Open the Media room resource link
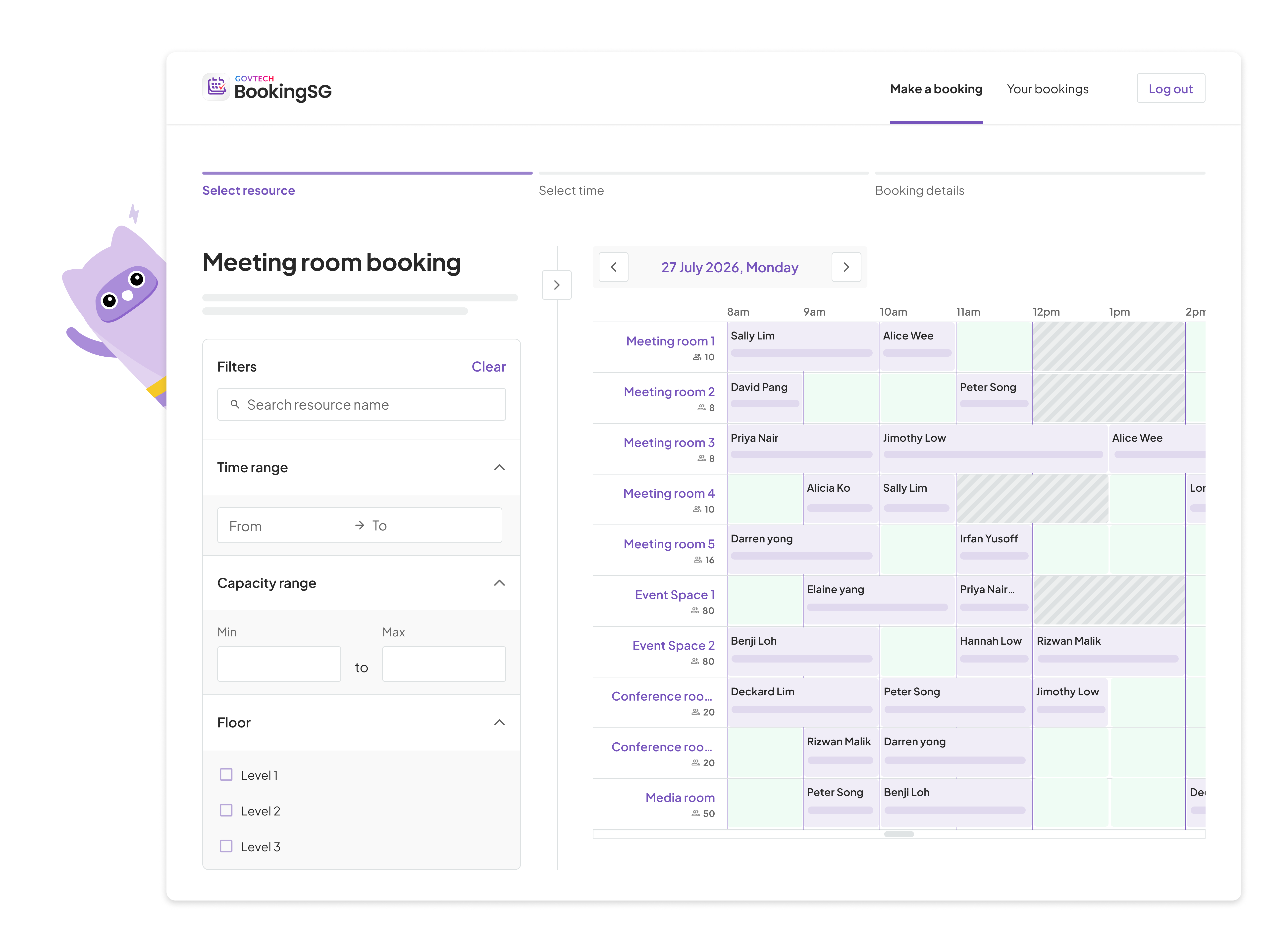 [x=680, y=798]
